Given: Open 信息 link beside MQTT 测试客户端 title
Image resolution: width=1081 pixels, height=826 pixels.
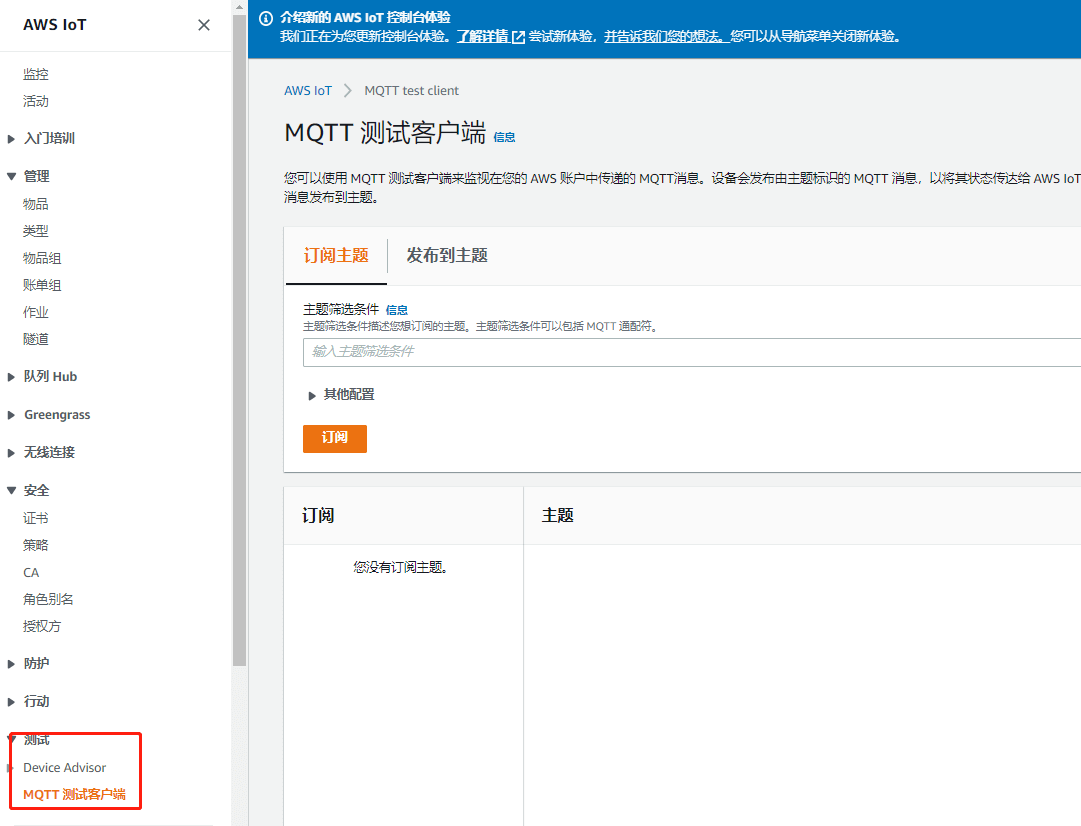Looking at the screenshot, I should click(x=504, y=137).
